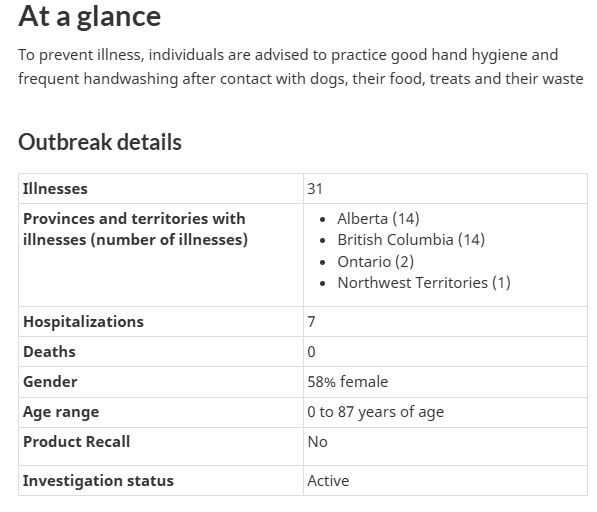
Task: Click the "Provinces and territories with illnesses" label
Action: click(136, 229)
